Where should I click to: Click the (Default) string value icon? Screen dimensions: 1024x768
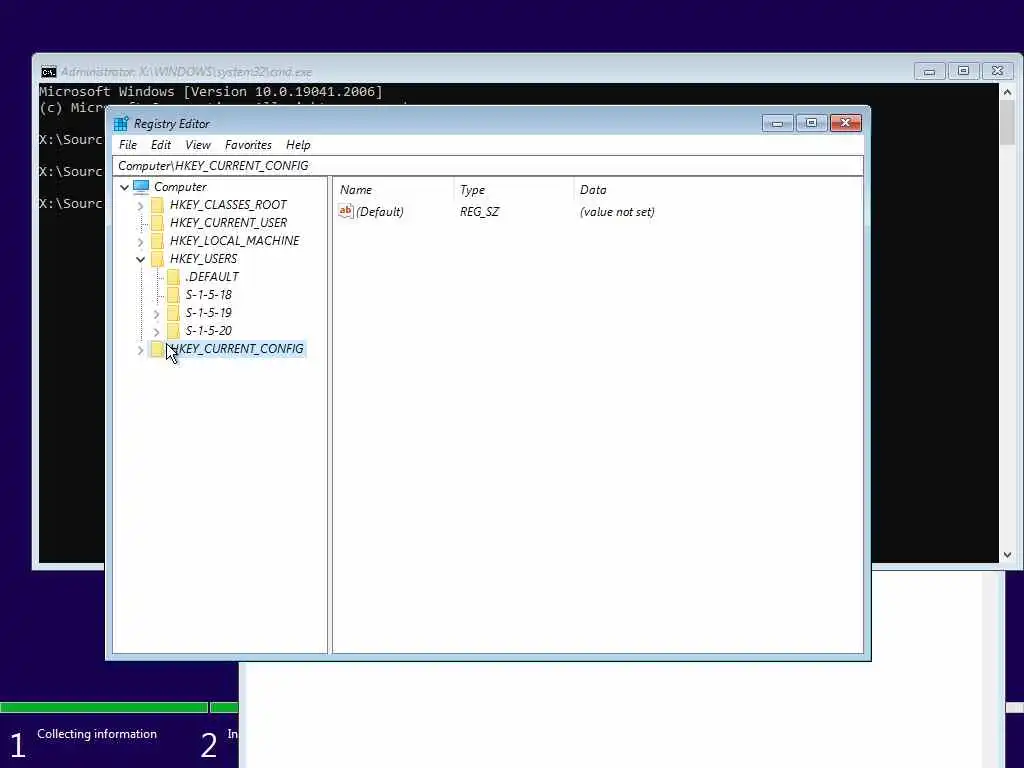point(345,211)
